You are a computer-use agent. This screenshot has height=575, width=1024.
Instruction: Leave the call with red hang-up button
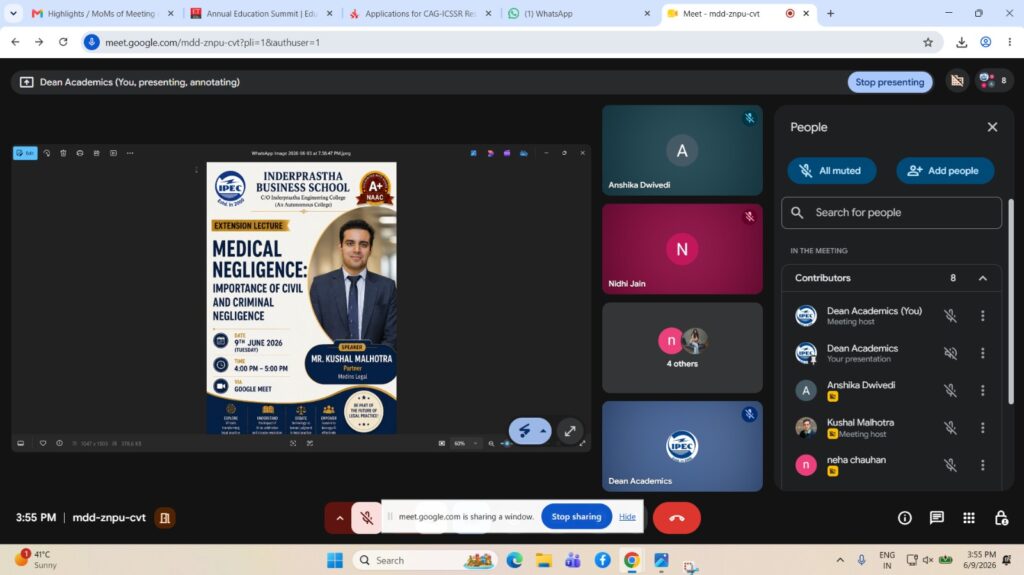coord(677,518)
